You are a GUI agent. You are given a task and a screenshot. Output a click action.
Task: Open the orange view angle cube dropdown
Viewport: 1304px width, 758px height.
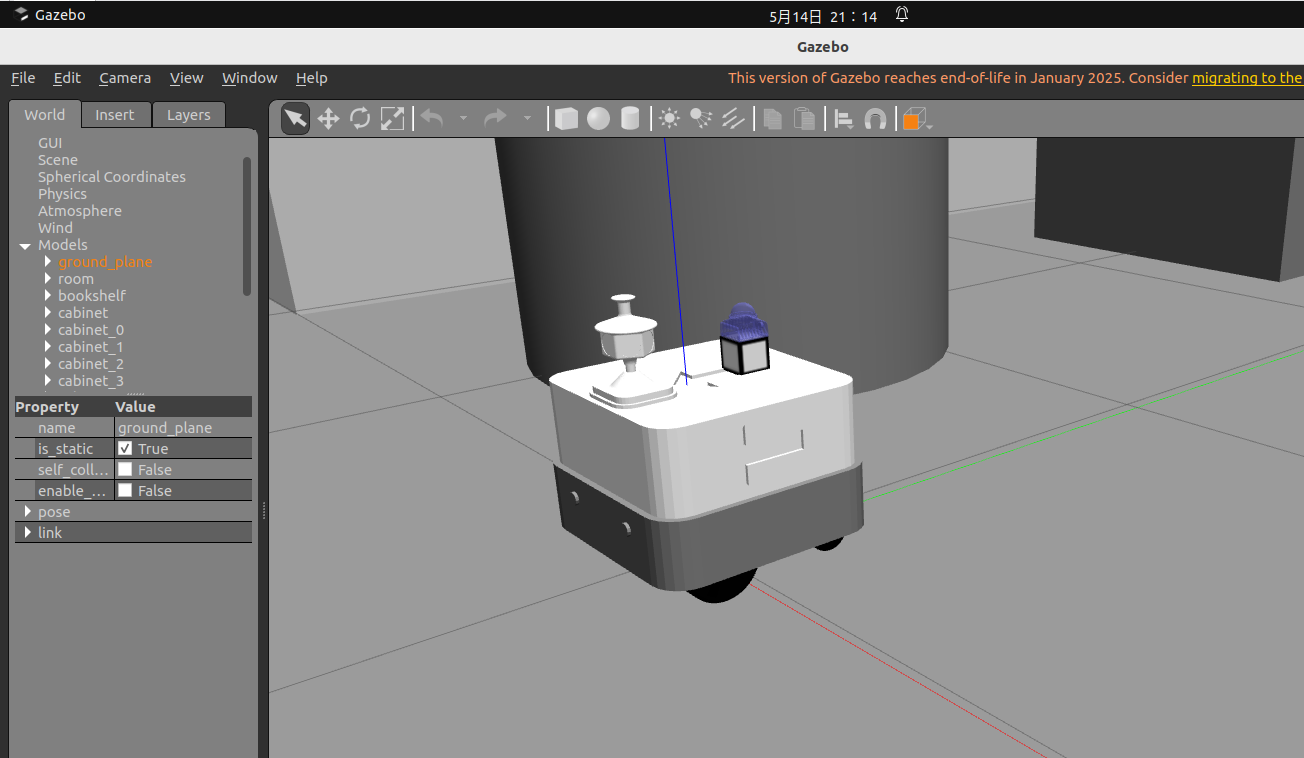click(916, 120)
